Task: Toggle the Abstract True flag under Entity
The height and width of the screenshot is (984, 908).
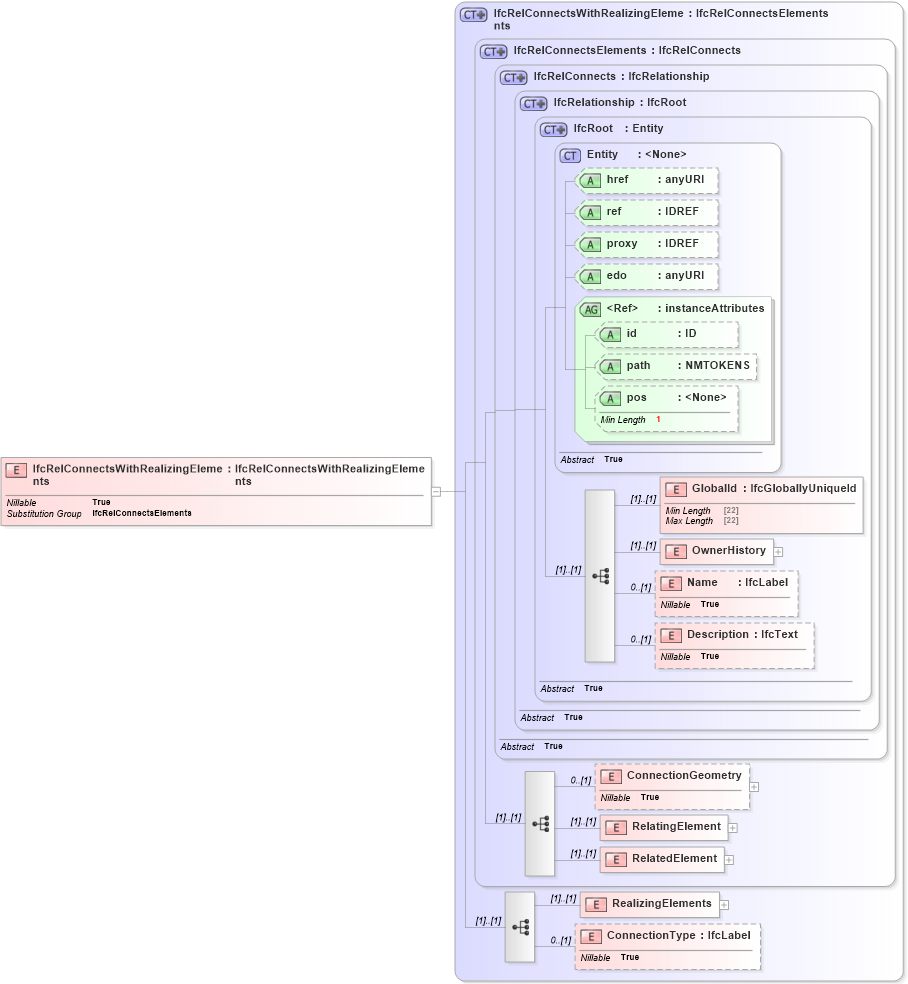Action: click(577, 459)
